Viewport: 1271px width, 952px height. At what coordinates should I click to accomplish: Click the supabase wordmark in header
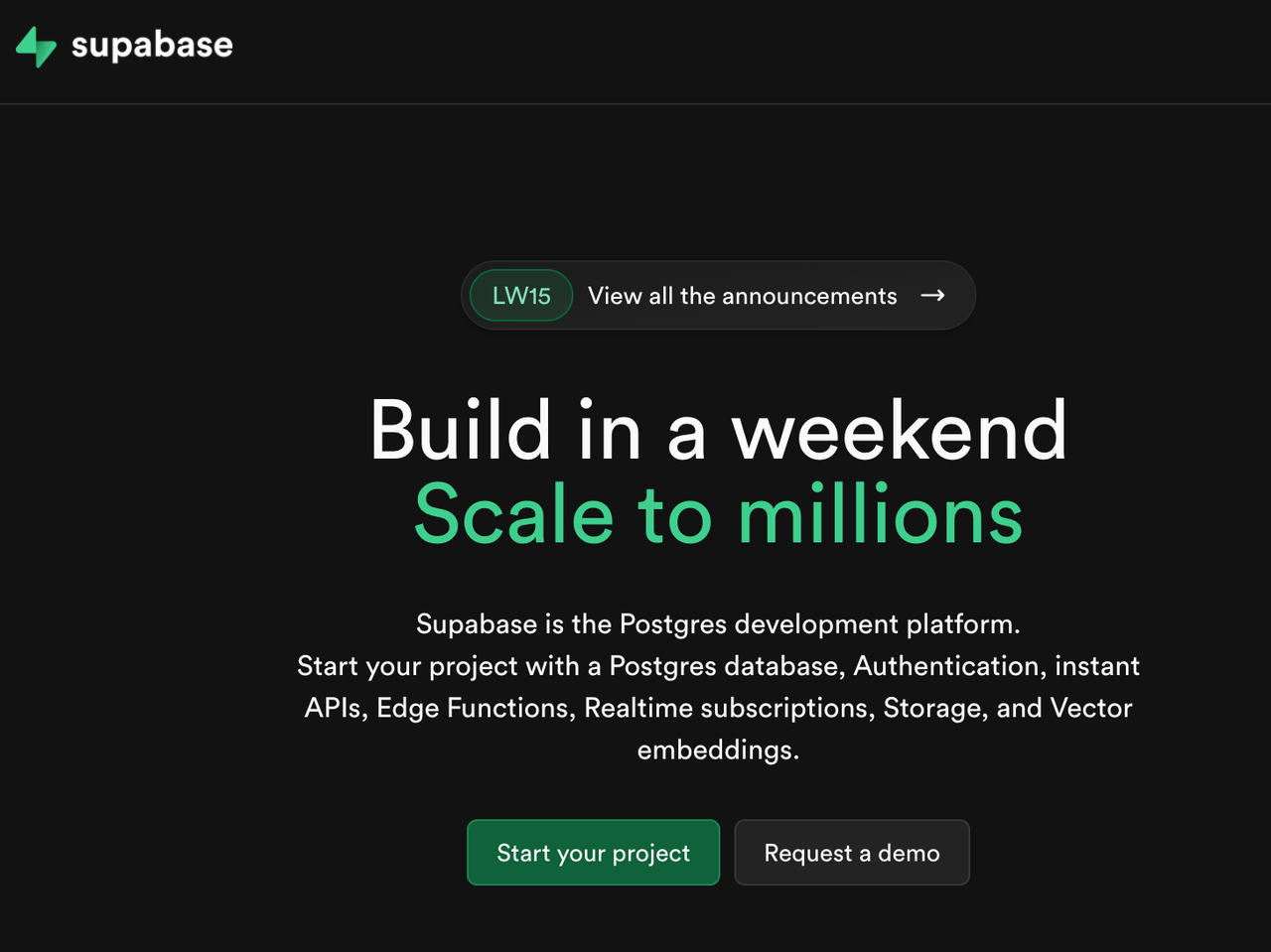pos(152,46)
